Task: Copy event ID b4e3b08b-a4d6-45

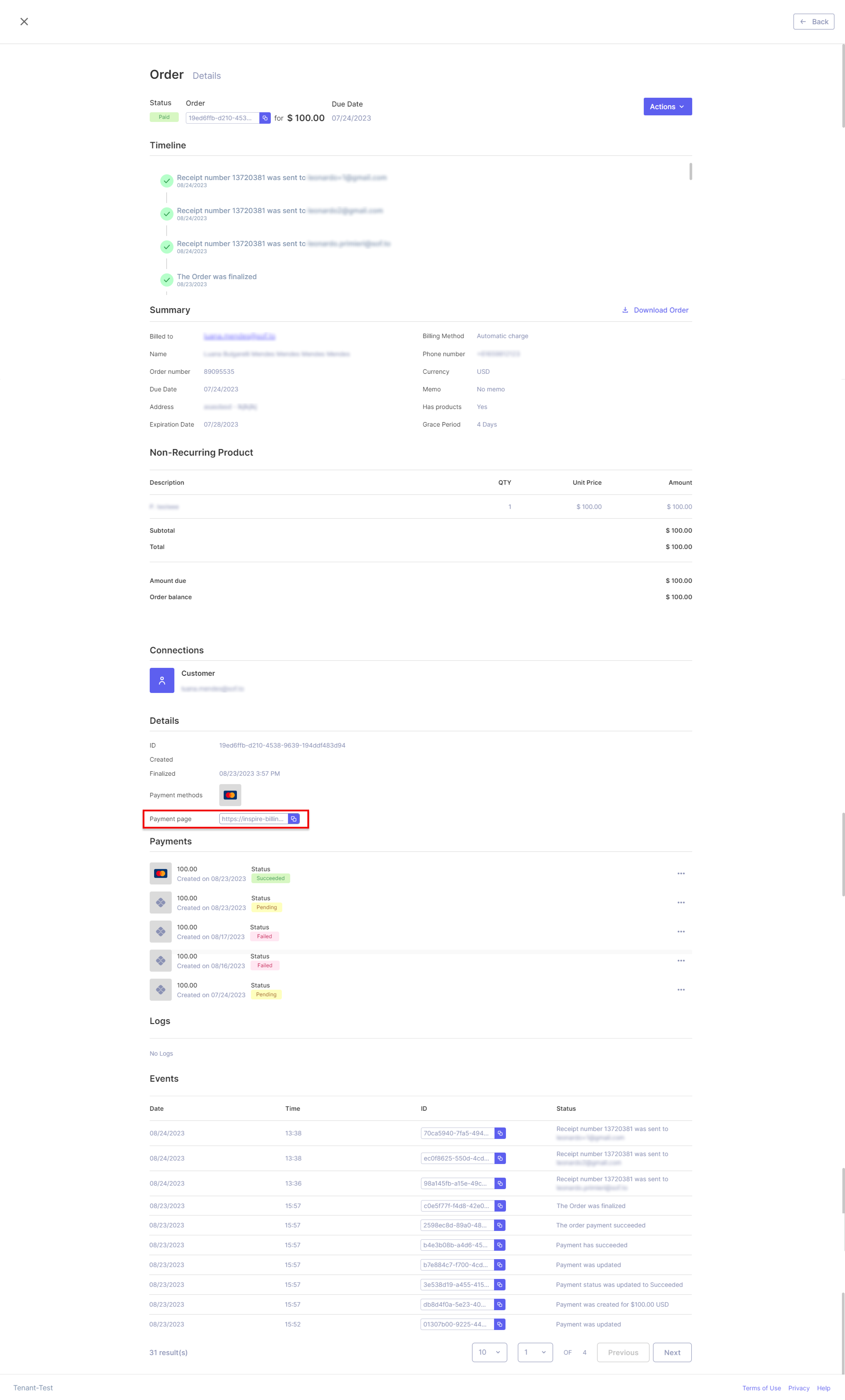Action: pos(500,1245)
